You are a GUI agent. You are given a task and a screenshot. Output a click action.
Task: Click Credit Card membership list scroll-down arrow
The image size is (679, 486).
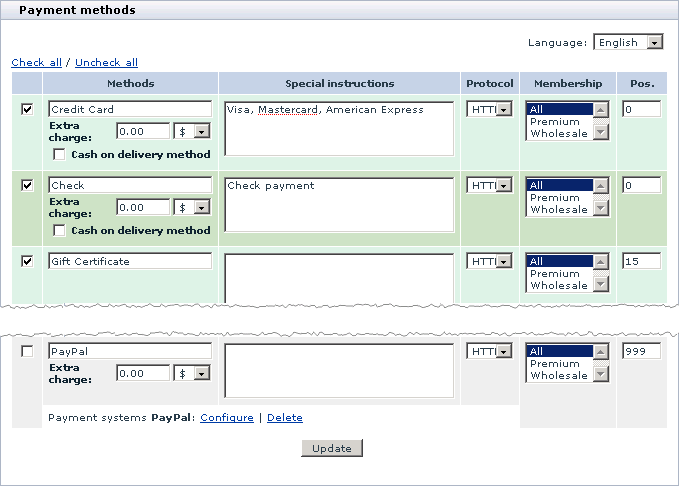click(601, 131)
